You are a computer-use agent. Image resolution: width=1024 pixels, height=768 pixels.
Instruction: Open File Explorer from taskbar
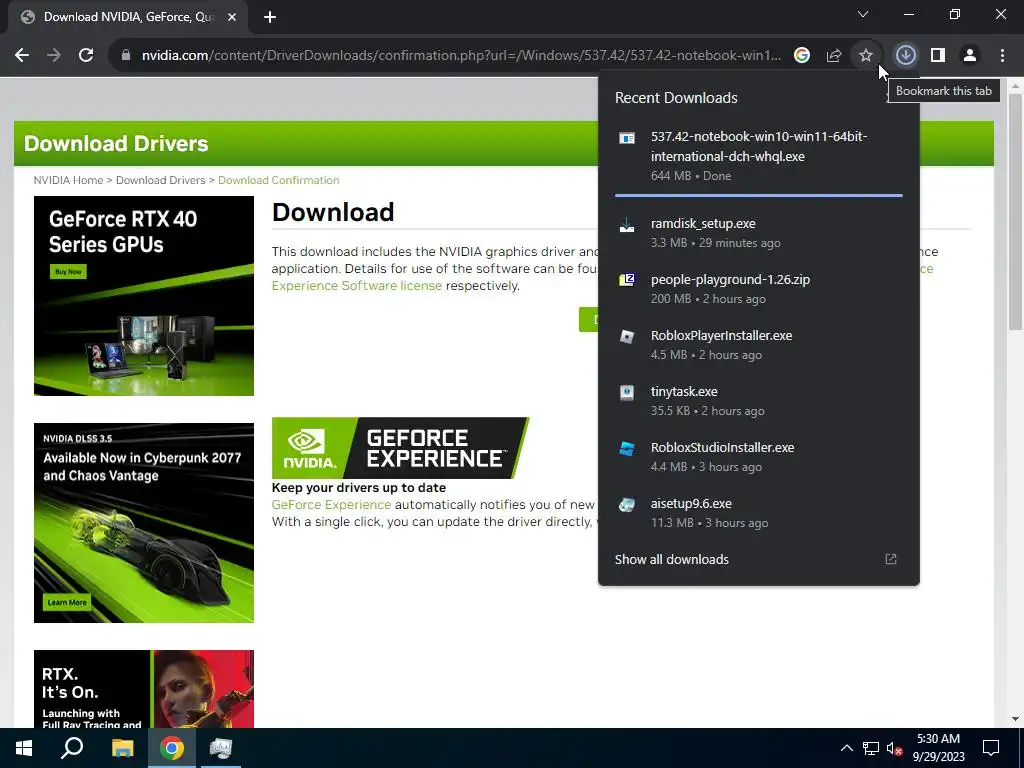(x=122, y=748)
